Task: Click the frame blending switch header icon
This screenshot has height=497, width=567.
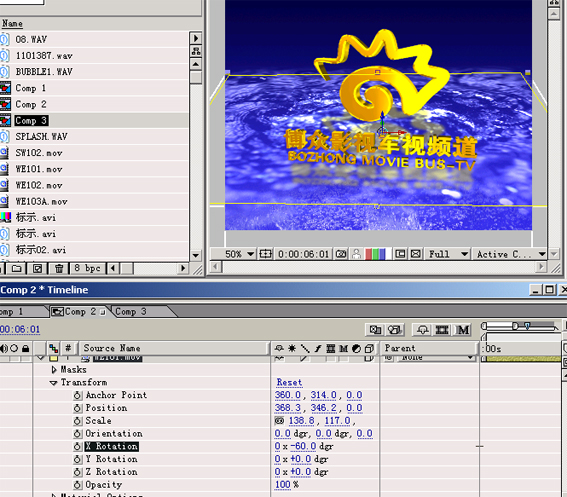Action: tap(331, 348)
